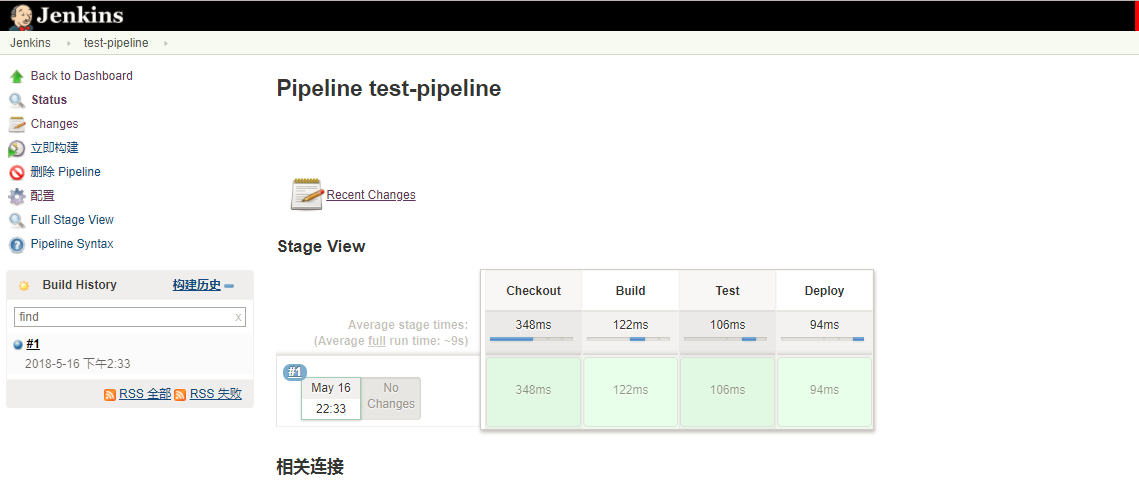
Task: Click the Pipeline test-pipeline page heading
Action: 389,89
